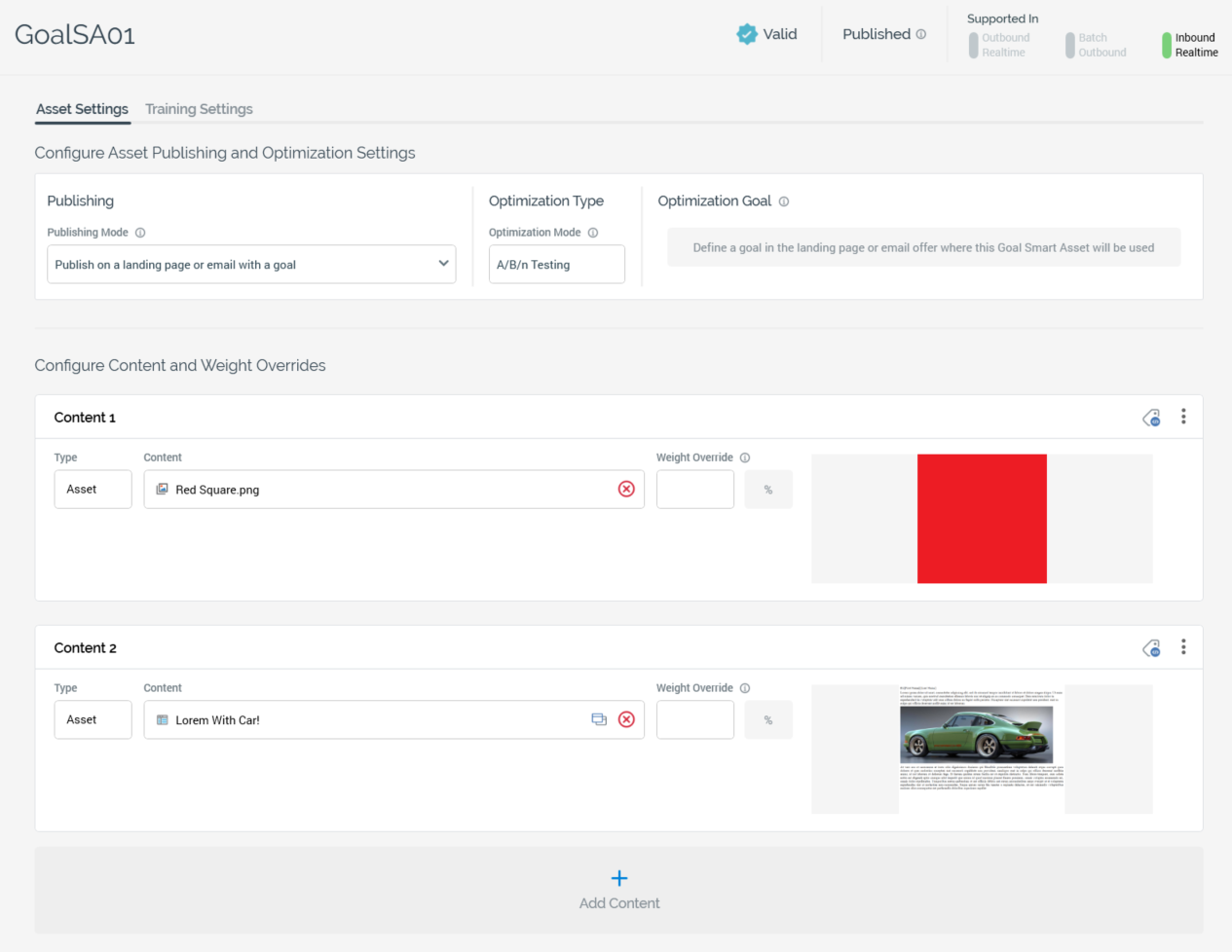Clear Lorem With Car! using red X icon

(x=626, y=720)
